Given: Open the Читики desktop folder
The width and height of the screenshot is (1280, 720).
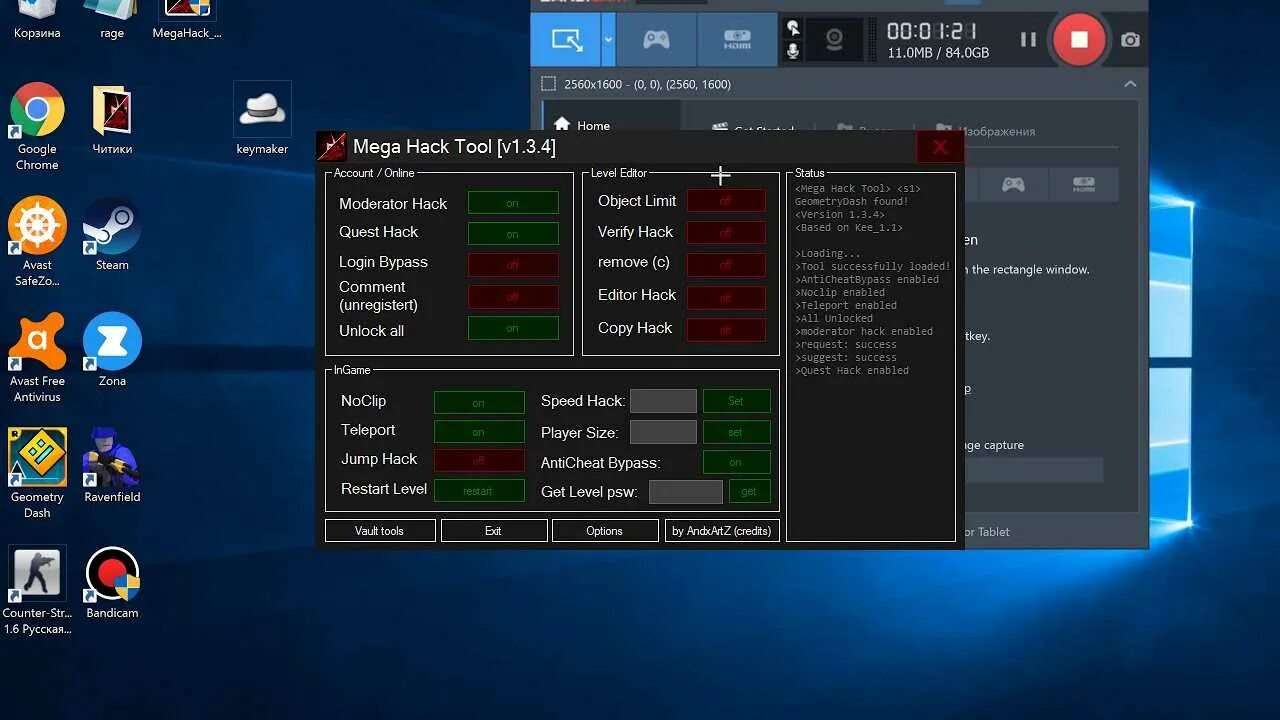Looking at the screenshot, I should (x=112, y=120).
